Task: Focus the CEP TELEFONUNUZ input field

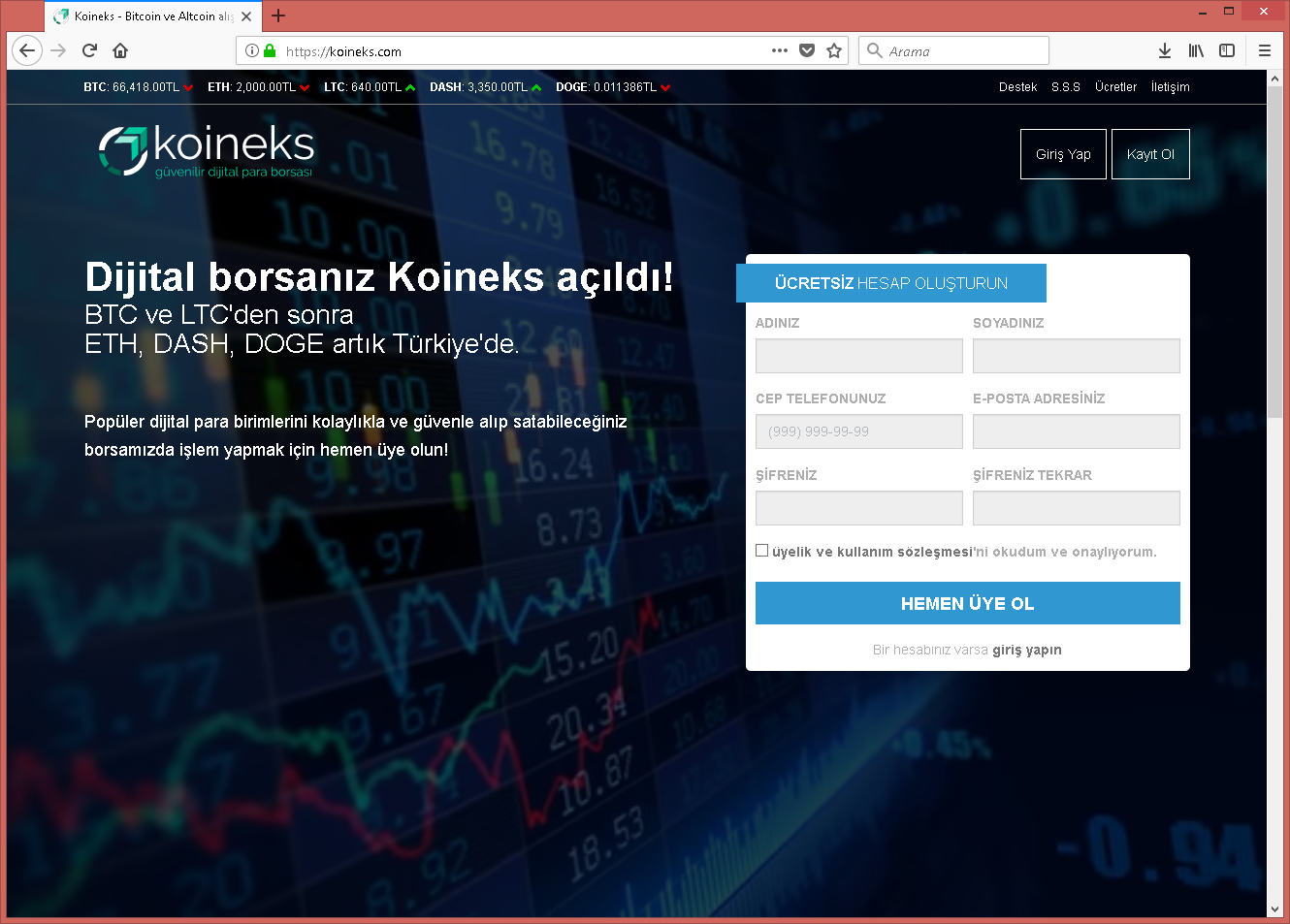Action: pyautogui.click(x=859, y=431)
